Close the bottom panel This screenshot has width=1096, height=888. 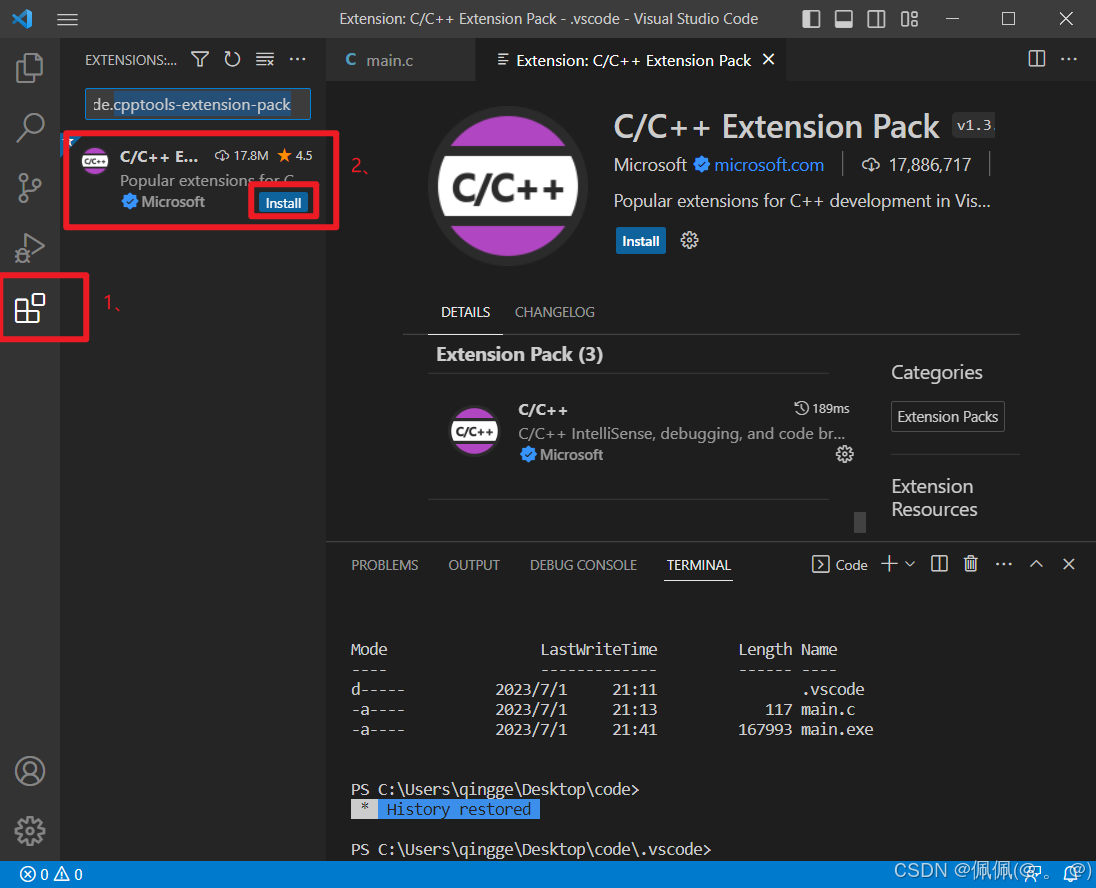click(x=1069, y=564)
